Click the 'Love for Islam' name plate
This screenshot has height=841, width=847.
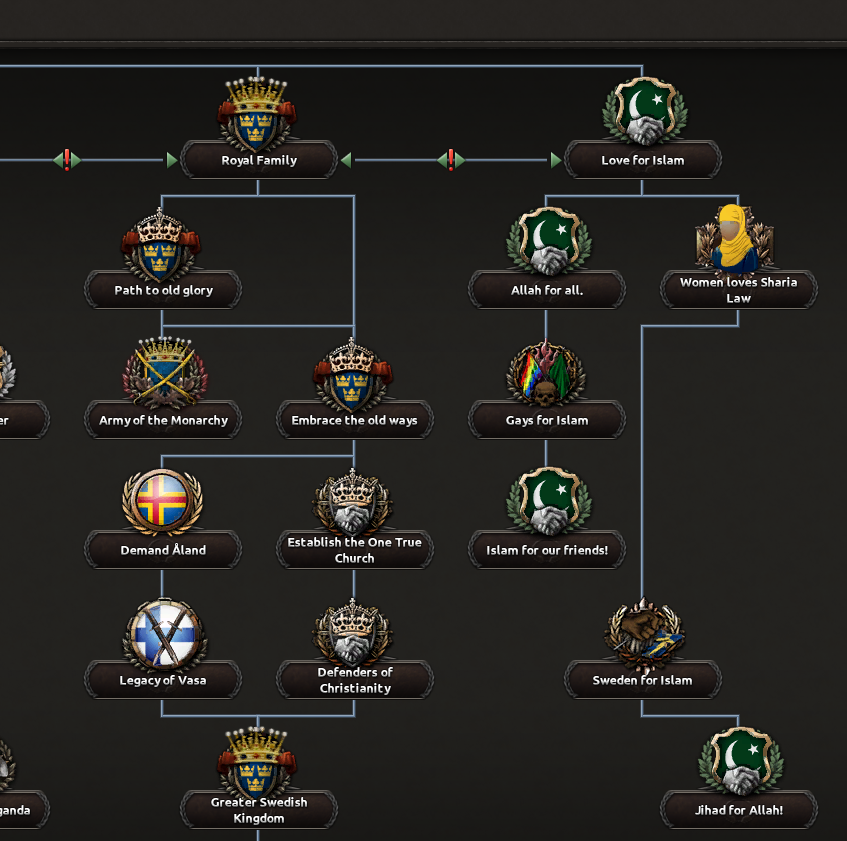click(643, 160)
